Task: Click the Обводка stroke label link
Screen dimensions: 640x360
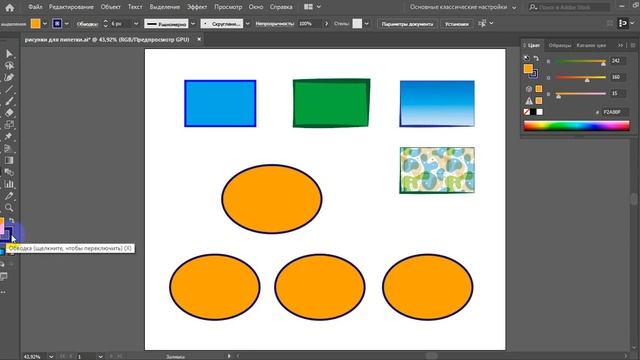Action: pos(87,24)
